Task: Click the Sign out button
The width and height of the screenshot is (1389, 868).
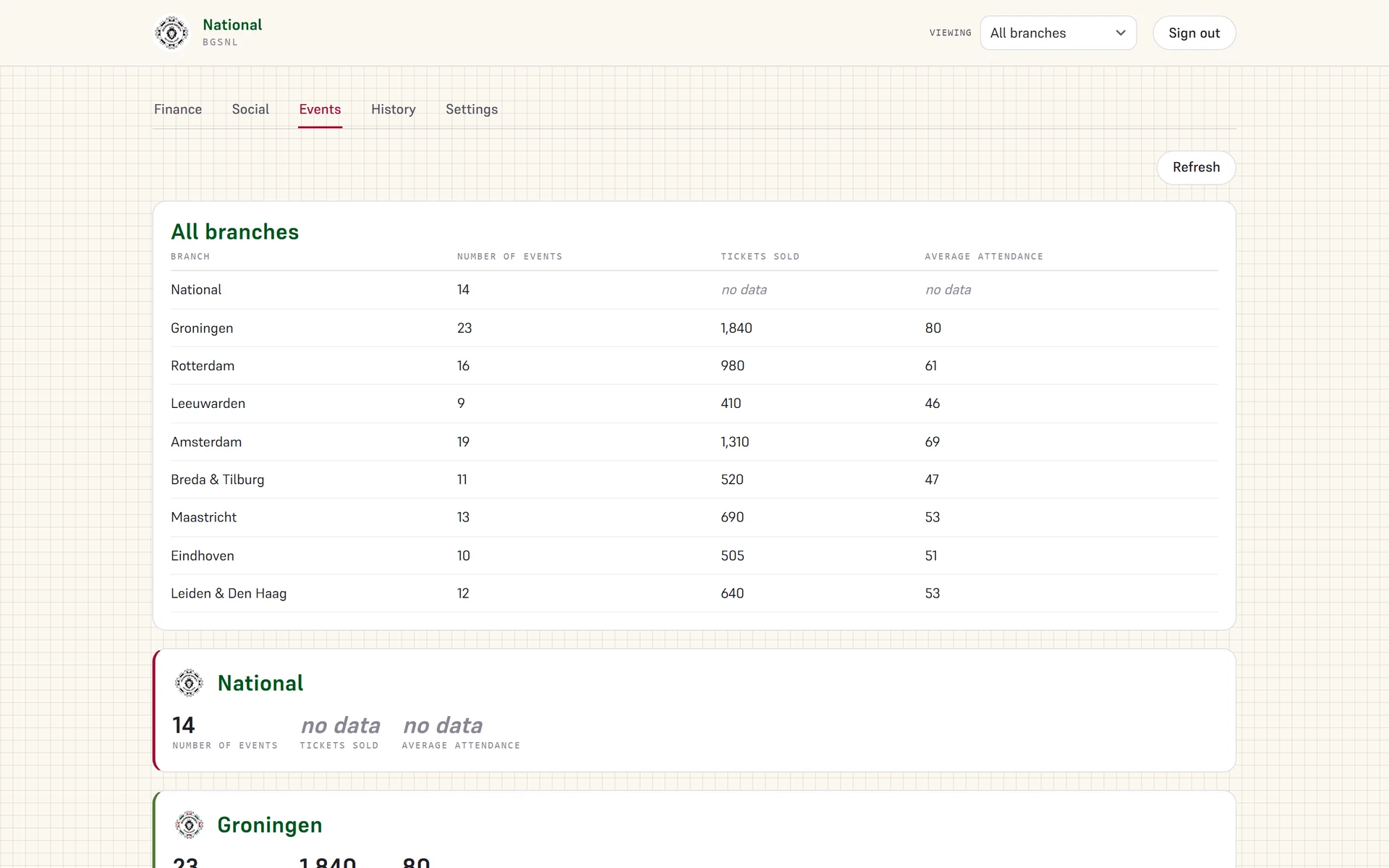Action: (x=1194, y=33)
